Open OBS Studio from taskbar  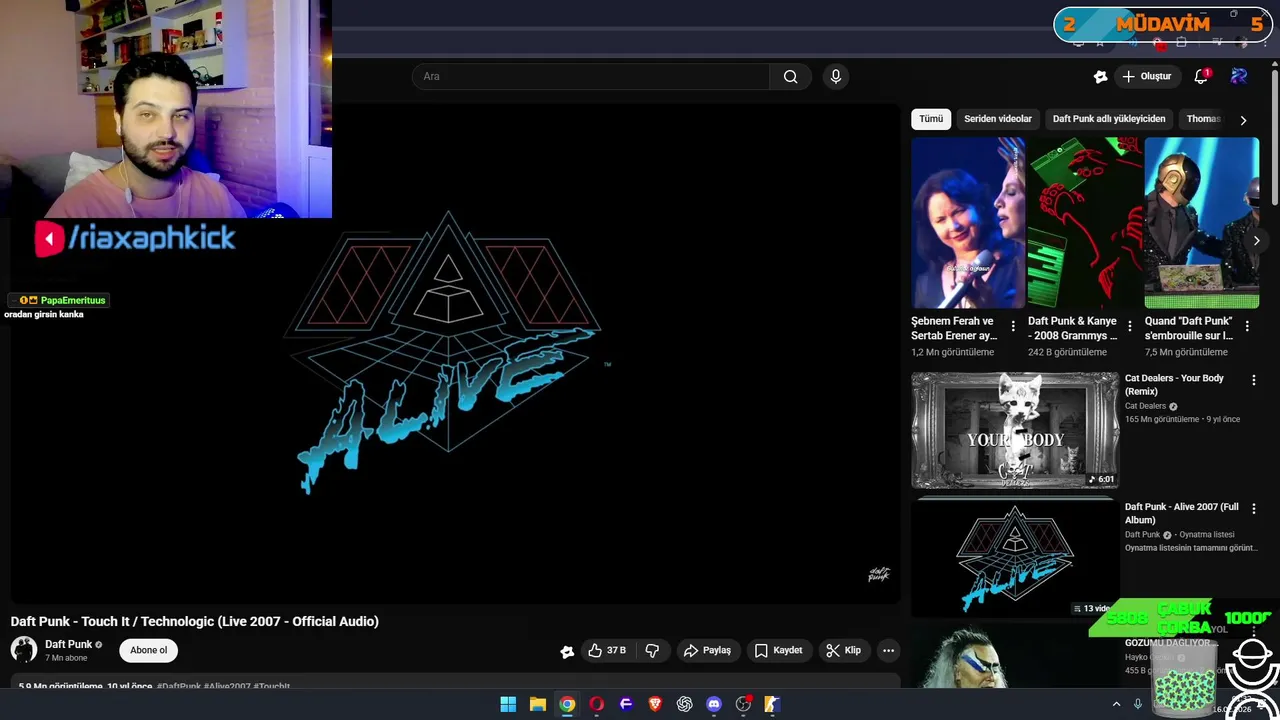tap(743, 704)
